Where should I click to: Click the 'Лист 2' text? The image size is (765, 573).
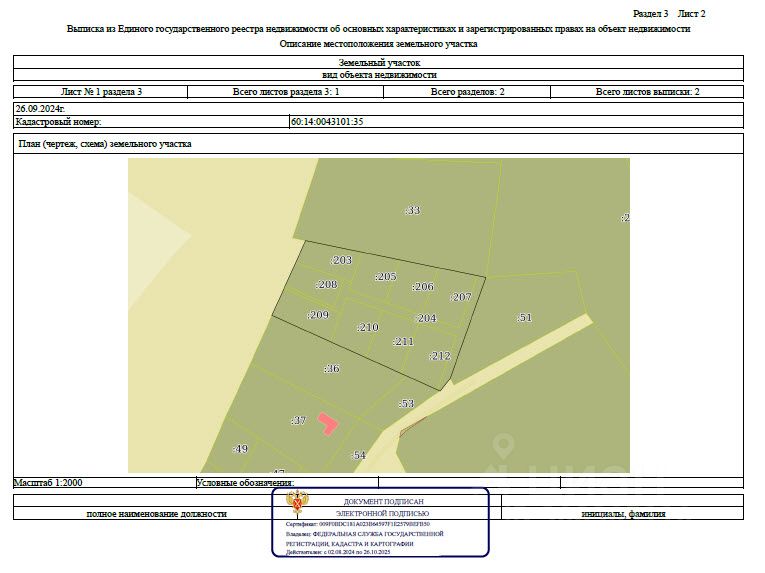691,14
